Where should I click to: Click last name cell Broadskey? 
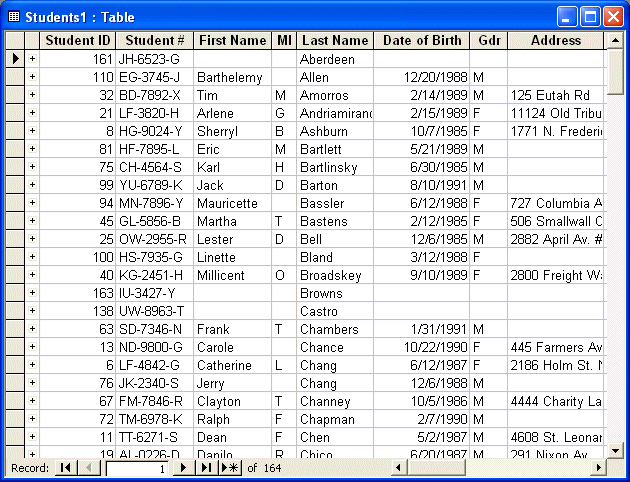[335, 275]
